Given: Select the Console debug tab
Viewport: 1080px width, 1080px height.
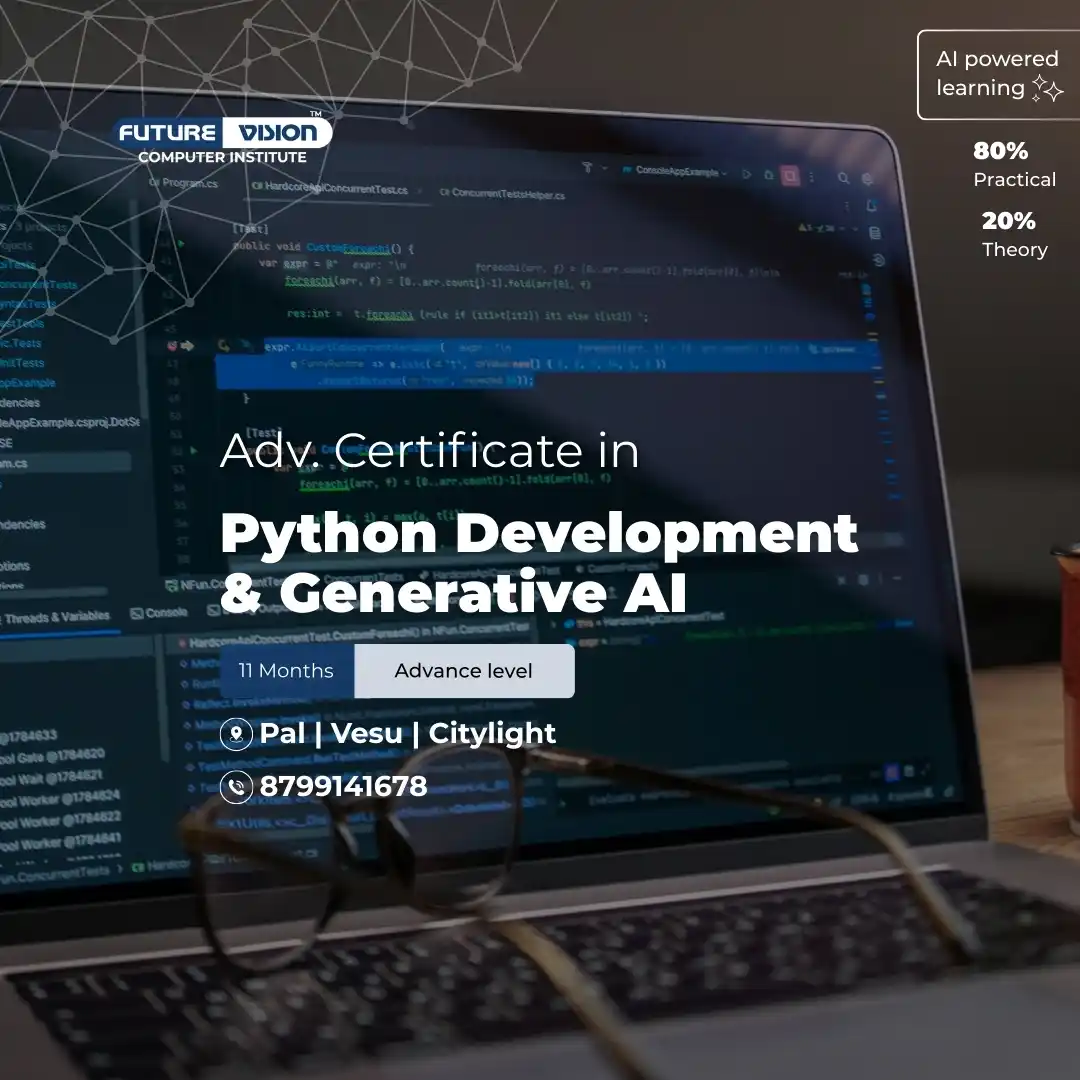Looking at the screenshot, I should pos(159,613).
